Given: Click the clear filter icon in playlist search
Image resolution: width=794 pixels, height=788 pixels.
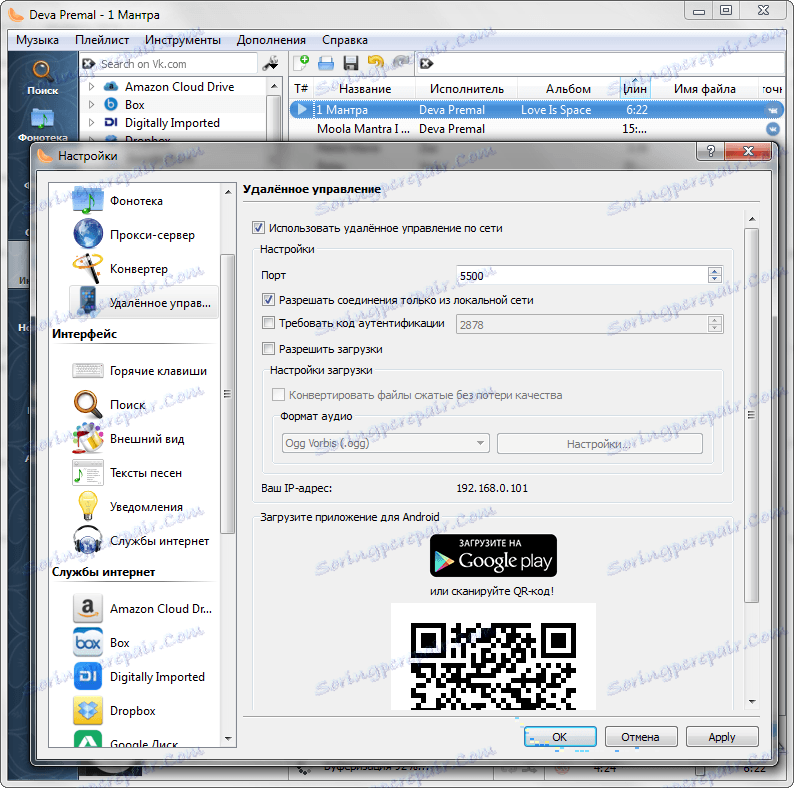Looking at the screenshot, I should coord(426,64).
